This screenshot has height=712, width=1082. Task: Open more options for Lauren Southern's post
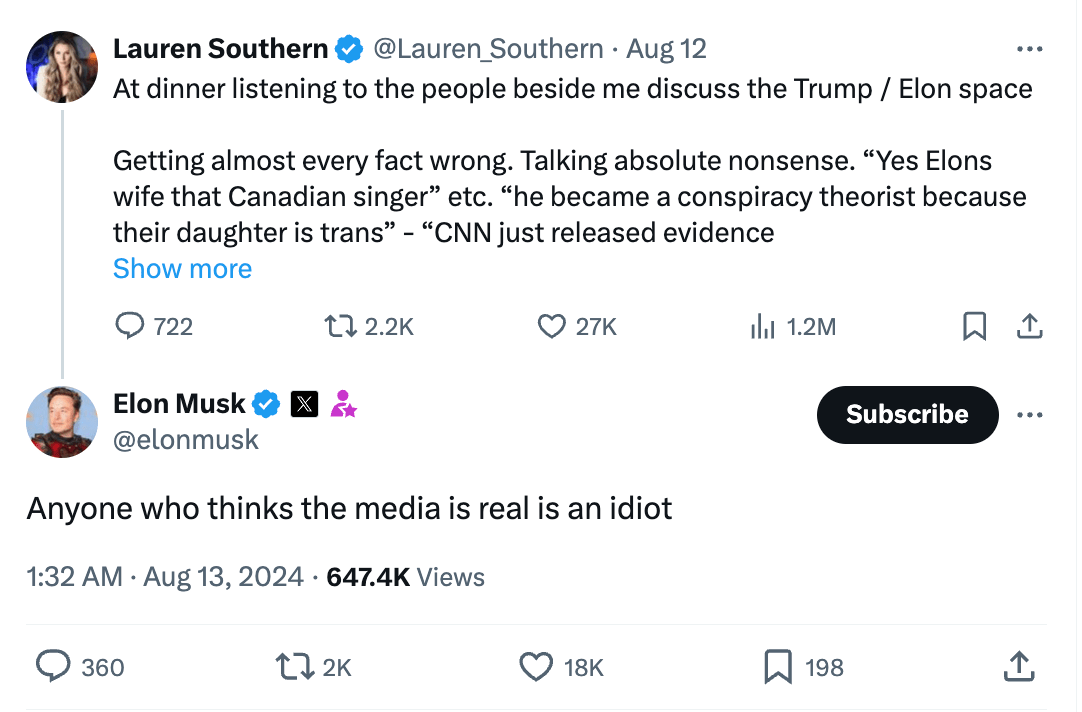(x=1029, y=49)
